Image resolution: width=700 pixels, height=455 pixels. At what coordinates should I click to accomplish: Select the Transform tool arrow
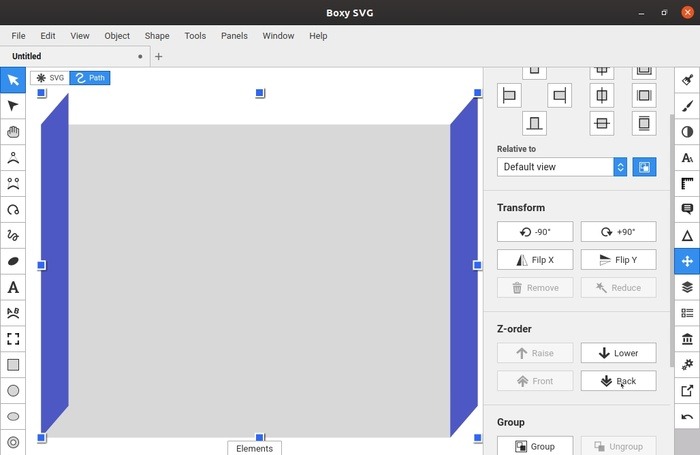pos(13,80)
